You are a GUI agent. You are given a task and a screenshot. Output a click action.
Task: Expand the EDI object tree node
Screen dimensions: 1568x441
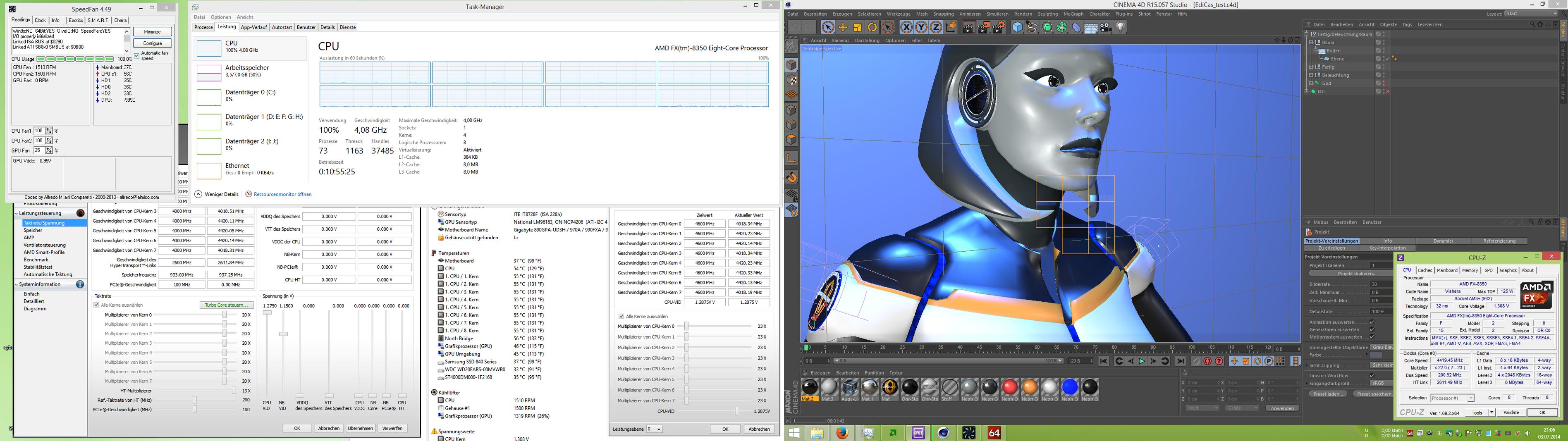[x=1306, y=91]
